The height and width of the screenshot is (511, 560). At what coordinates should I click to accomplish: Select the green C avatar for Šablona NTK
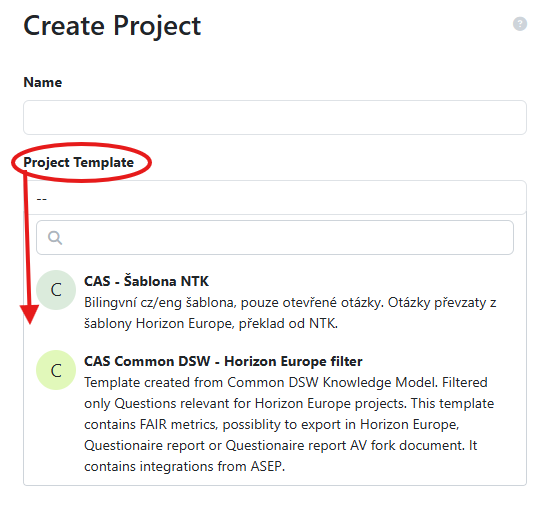[56, 290]
